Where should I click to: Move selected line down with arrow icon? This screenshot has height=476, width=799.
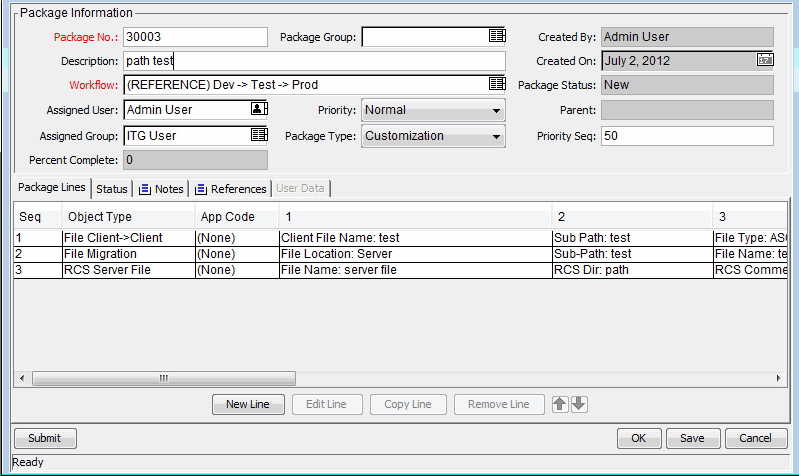pyautogui.click(x=579, y=404)
